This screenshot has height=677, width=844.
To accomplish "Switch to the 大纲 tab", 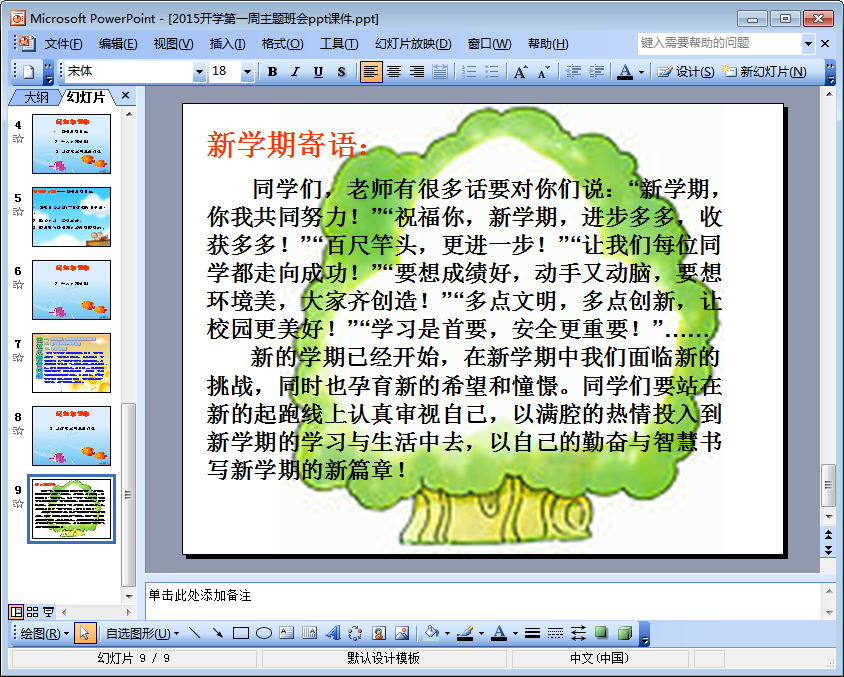I will [x=36, y=97].
